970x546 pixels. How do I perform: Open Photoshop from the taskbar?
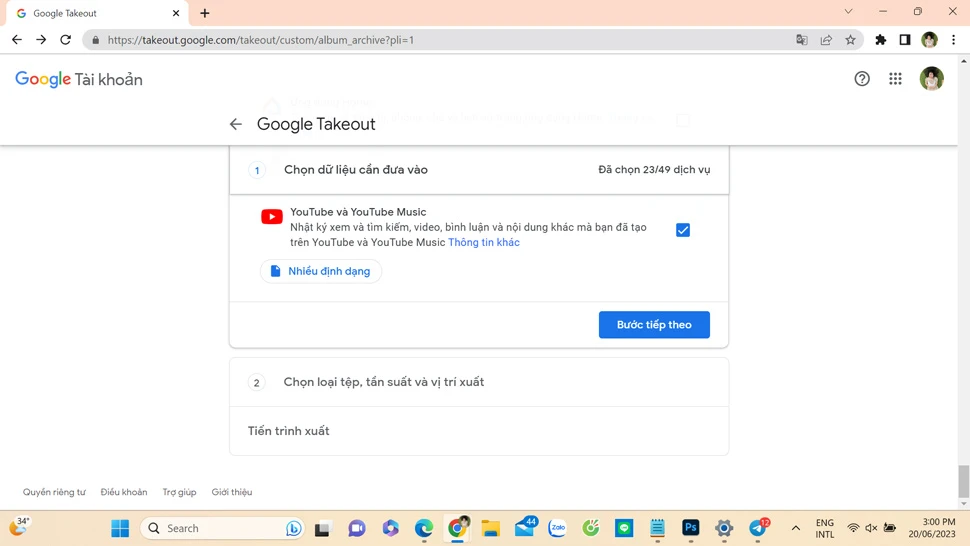690,528
